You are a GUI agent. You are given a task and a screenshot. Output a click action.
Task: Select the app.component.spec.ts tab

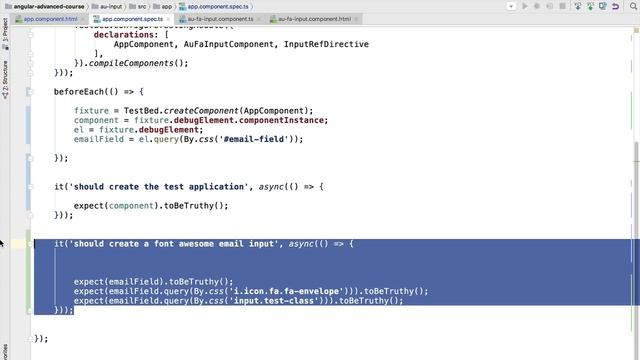click(132, 19)
